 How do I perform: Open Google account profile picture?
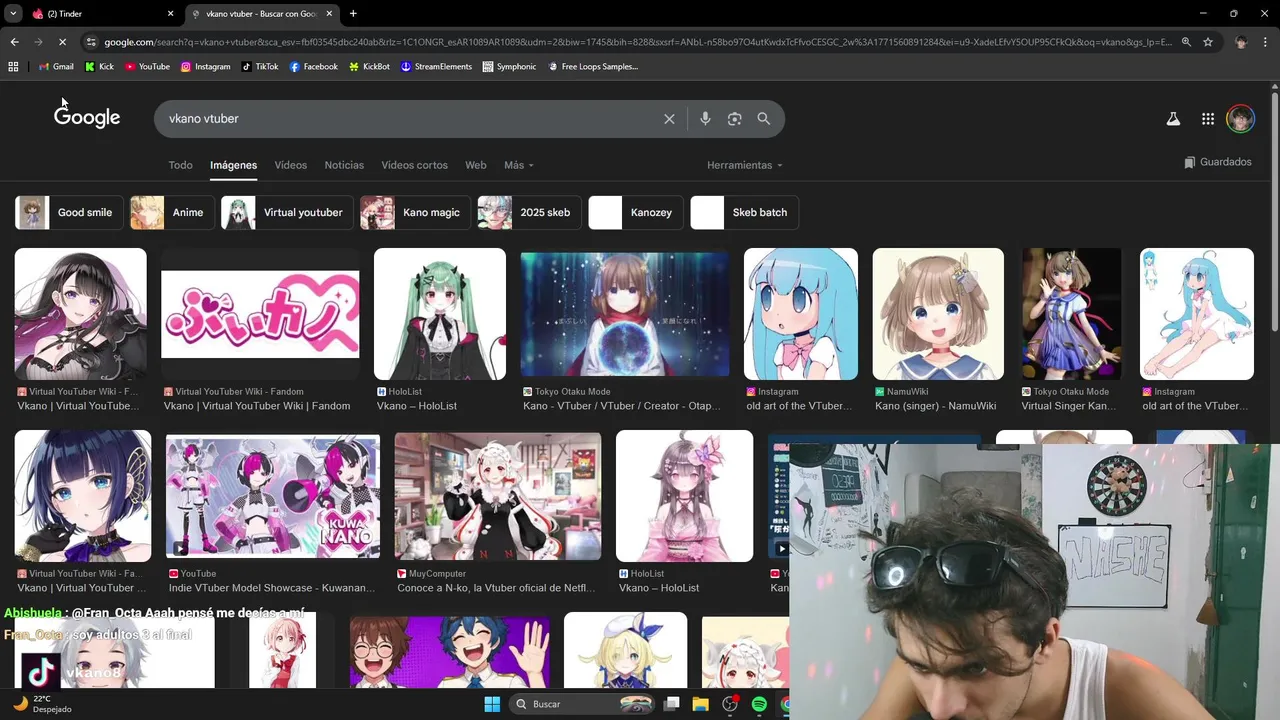click(x=1240, y=119)
